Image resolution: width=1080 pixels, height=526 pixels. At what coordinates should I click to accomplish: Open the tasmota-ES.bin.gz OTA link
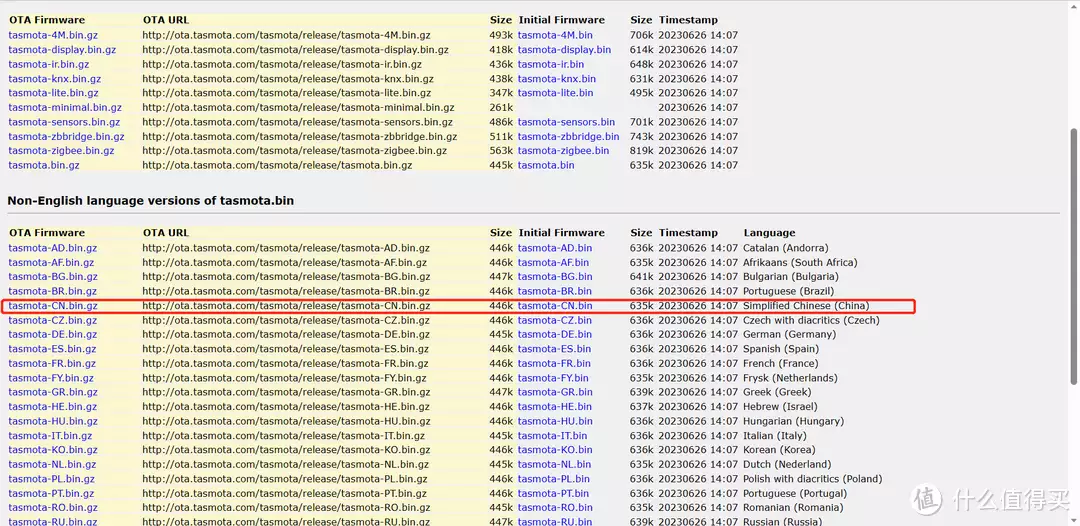click(x=52, y=349)
